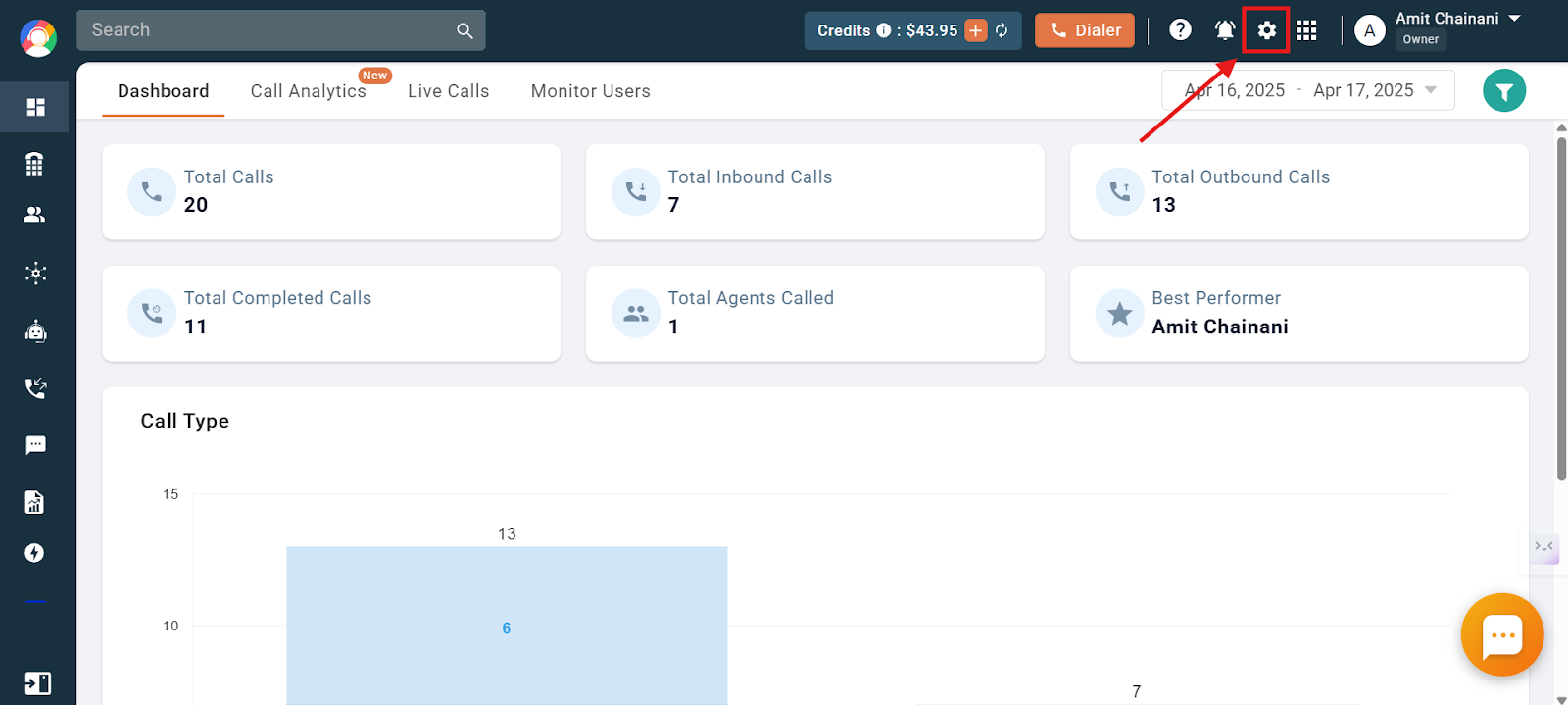Open the notifications bell
The width and height of the screenshot is (1568, 705).
(1225, 29)
